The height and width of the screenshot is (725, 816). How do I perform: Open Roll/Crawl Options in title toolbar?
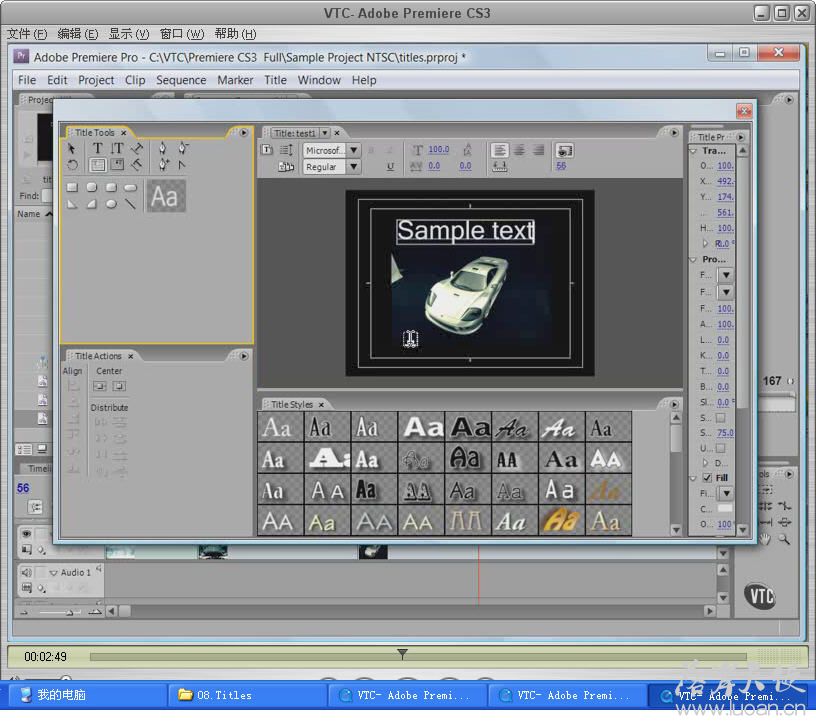tap(287, 150)
